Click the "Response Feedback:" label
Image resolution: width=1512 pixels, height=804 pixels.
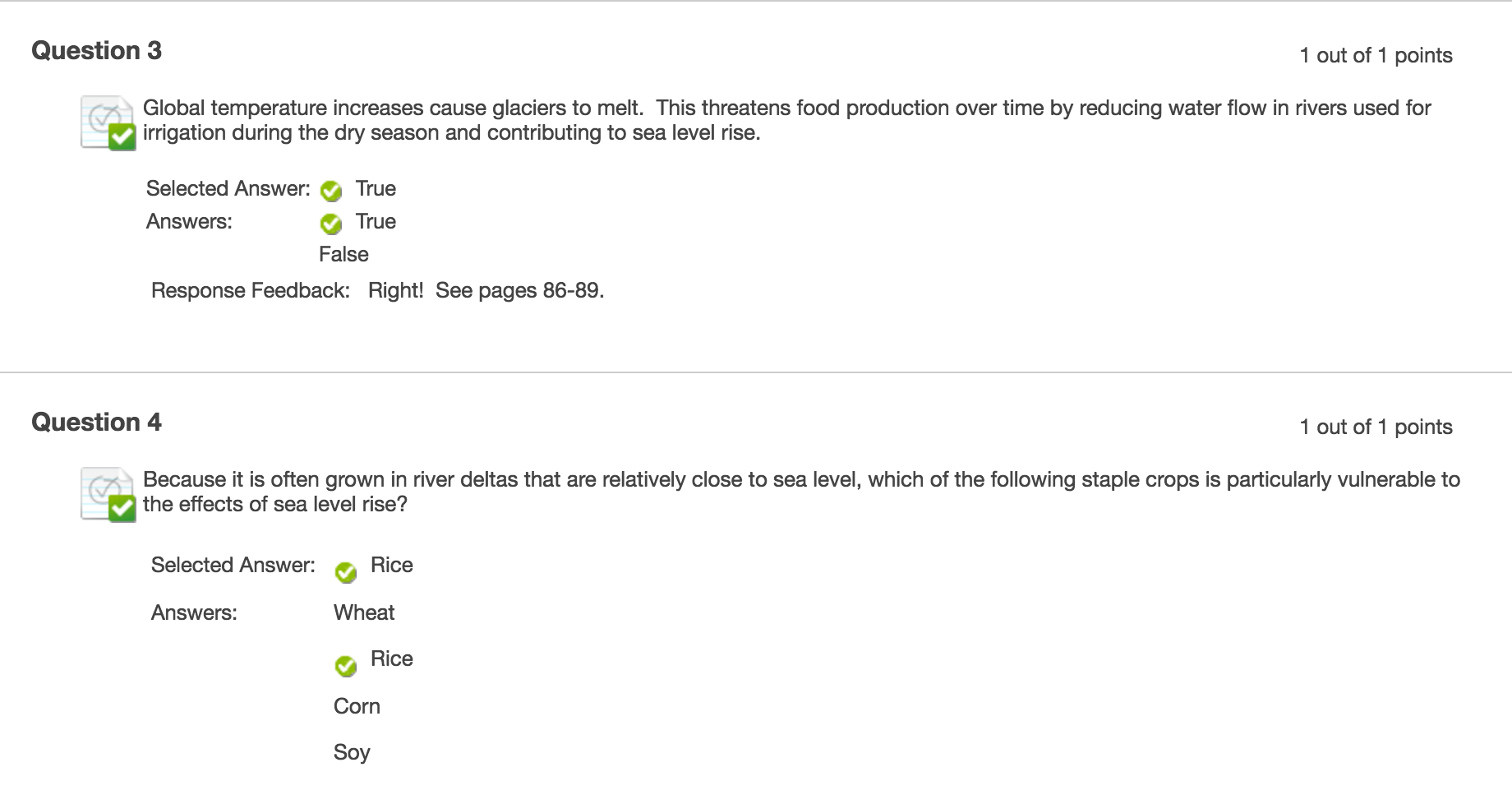click(x=250, y=291)
